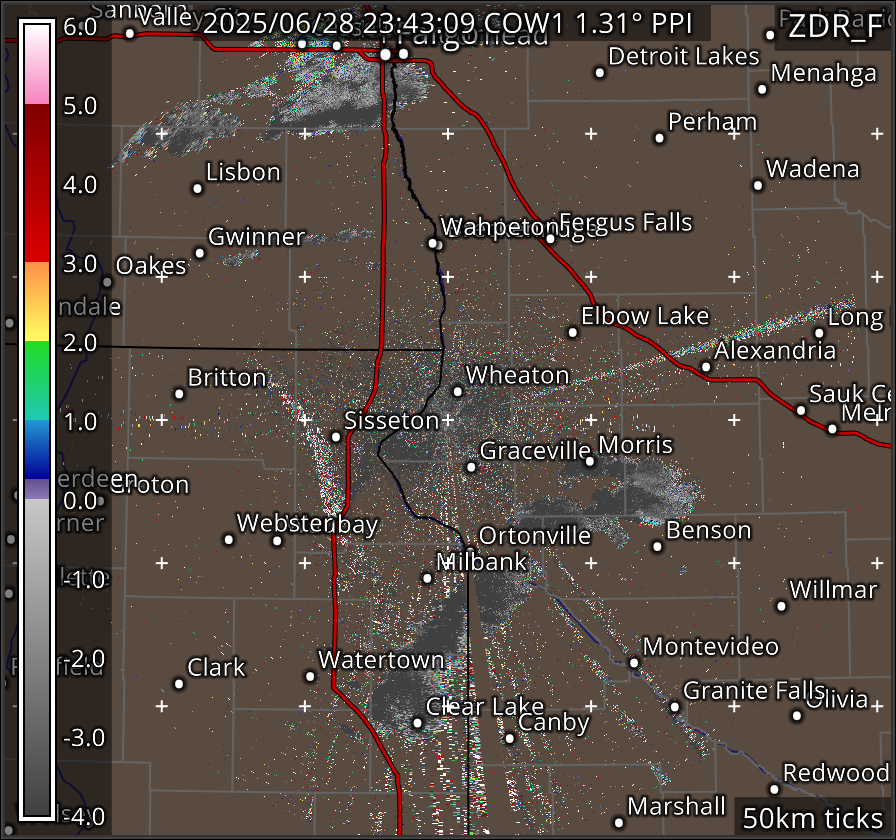Click the Granite Falls city label

pos(753,690)
